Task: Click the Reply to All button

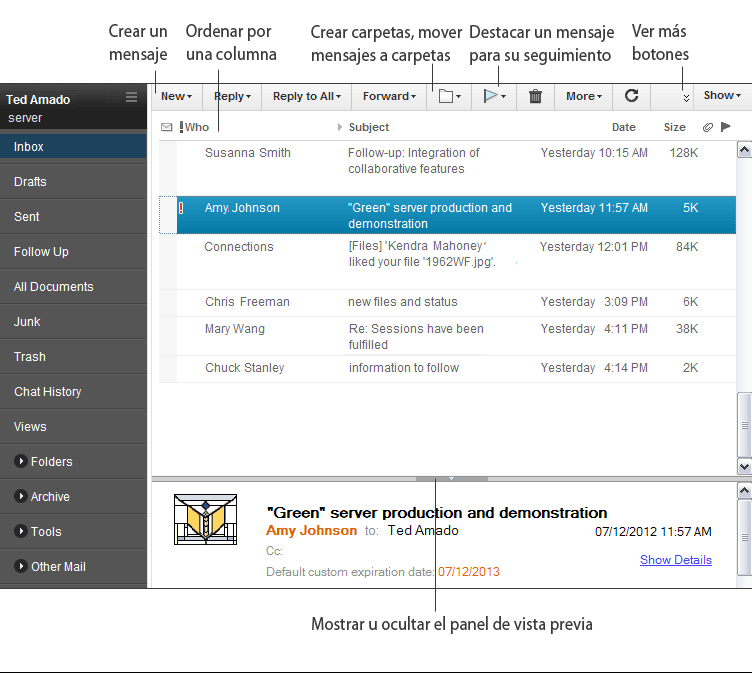Action: click(x=307, y=96)
